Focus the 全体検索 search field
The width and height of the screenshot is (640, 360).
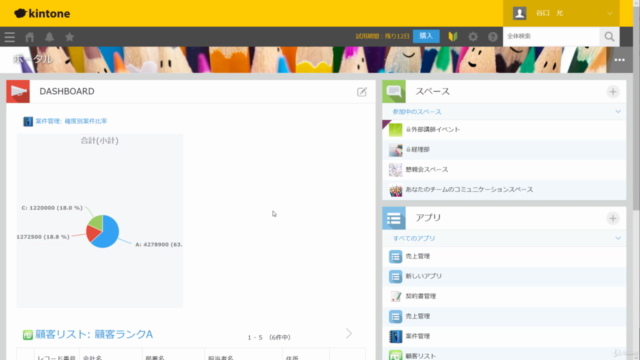551,36
